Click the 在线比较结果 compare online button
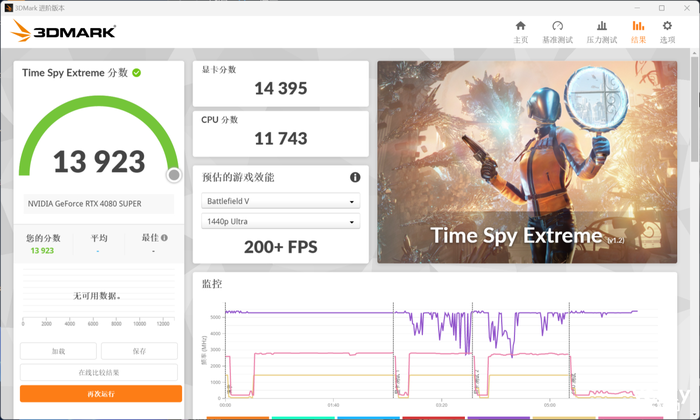Screen dimensions: 700x420 pyautogui.click(x=99, y=373)
